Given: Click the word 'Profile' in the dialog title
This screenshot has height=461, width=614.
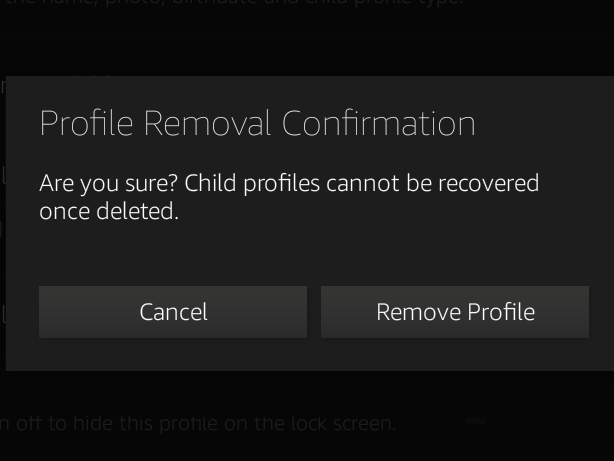Looking at the screenshot, I should pyautogui.click(x=86, y=123).
